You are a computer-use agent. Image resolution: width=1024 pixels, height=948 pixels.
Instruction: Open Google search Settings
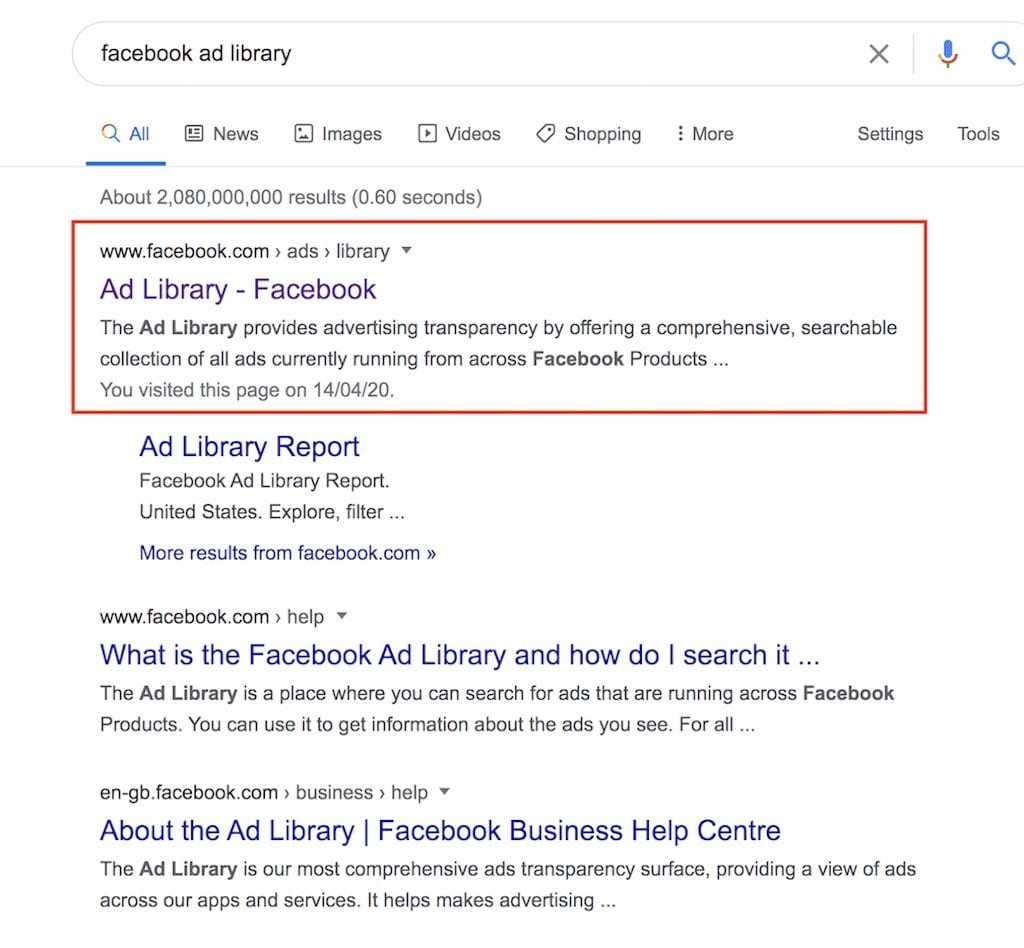[889, 133]
